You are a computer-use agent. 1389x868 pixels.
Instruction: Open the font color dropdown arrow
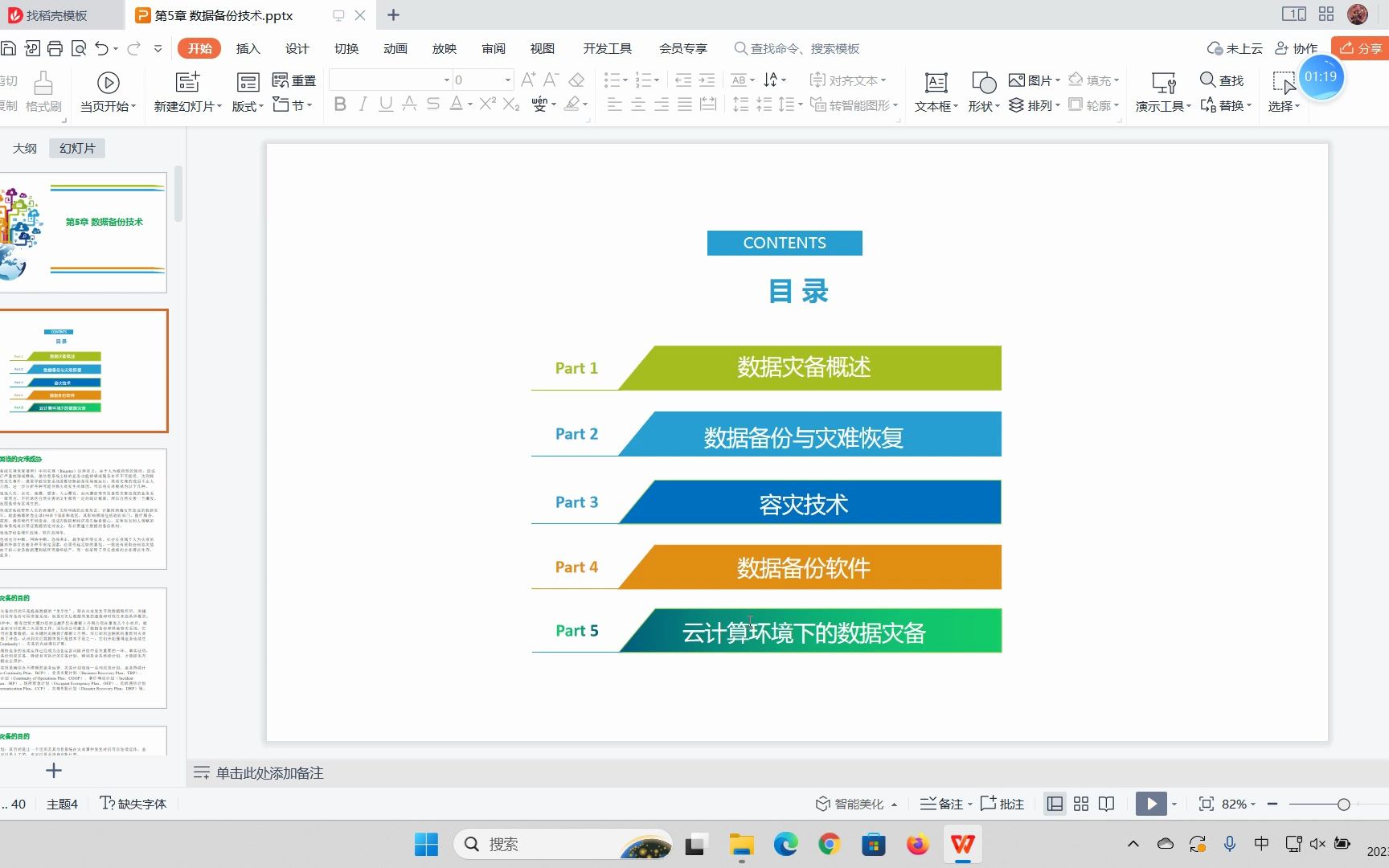[470, 104]
